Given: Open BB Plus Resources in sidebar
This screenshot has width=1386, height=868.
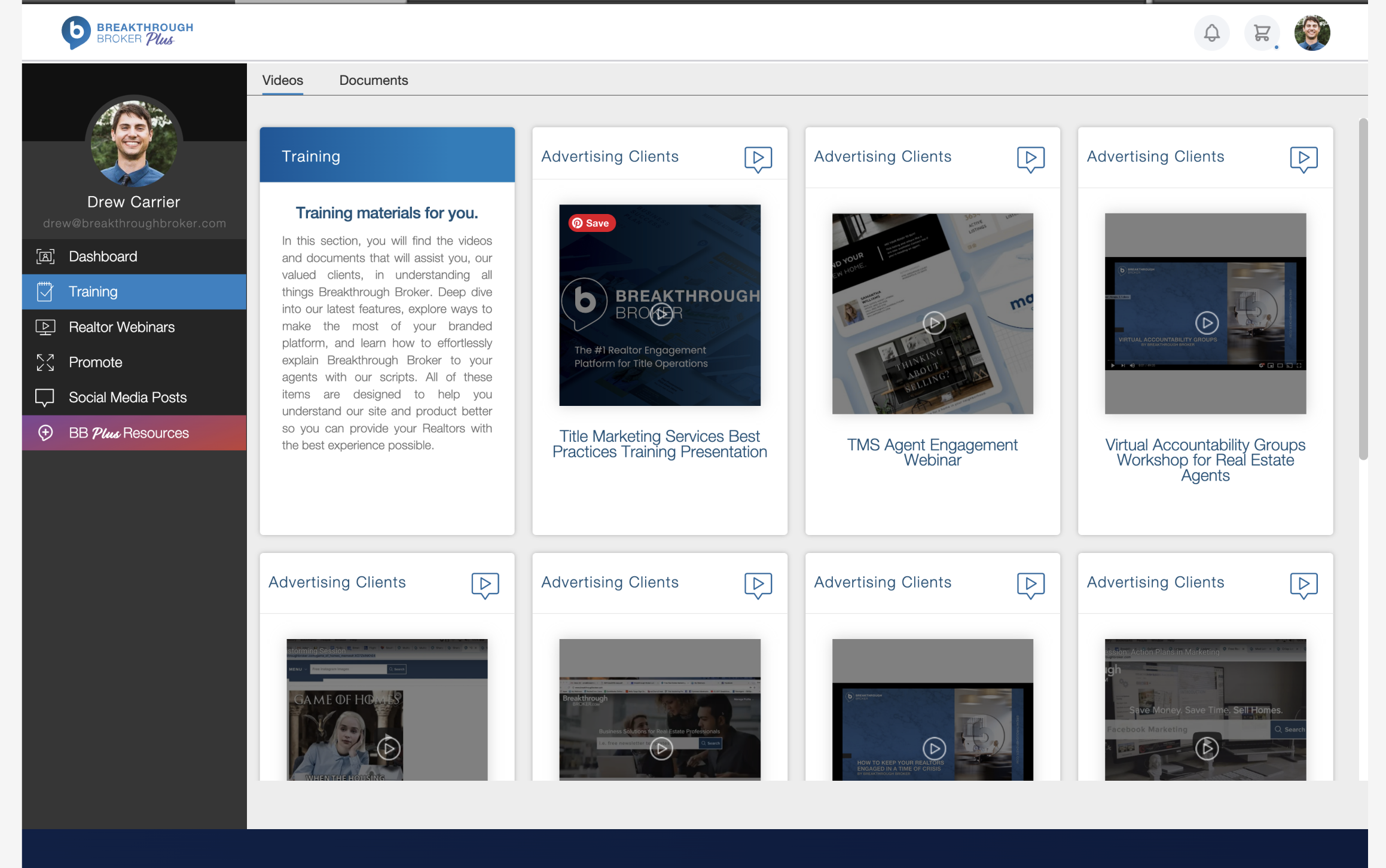Looking at the screenshot, I should click(x=129, y=433).
